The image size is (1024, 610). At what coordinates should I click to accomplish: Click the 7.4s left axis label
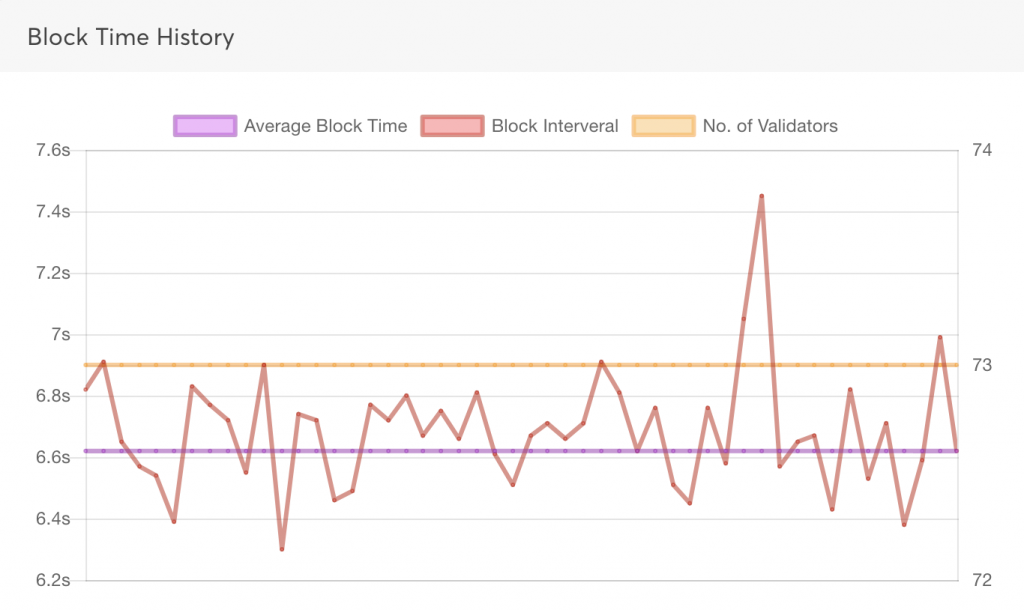coord(52,212)
